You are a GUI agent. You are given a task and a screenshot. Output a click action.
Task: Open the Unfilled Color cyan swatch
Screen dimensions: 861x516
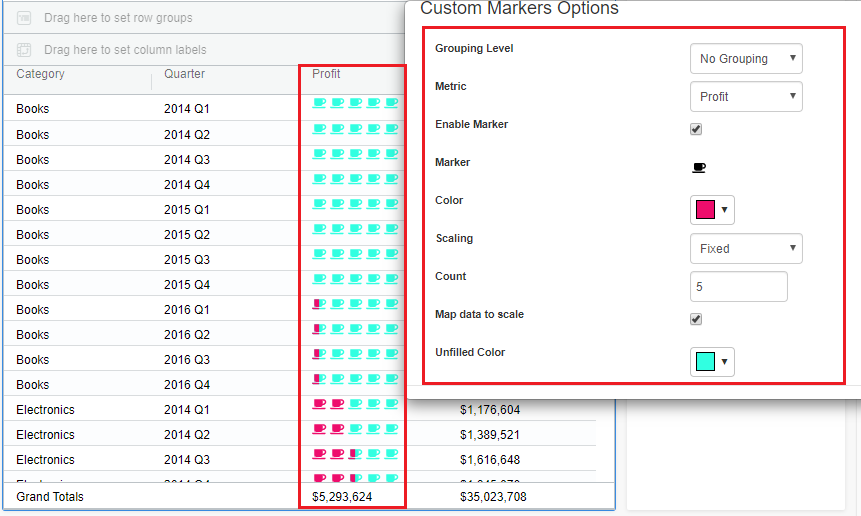[x=712, y=362]
